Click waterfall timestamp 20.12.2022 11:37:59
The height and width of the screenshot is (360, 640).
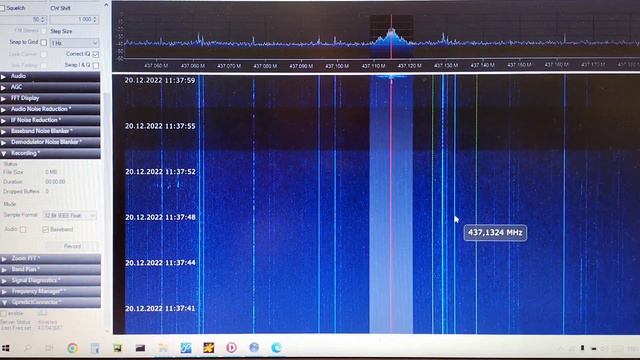(x=160, y=80)
